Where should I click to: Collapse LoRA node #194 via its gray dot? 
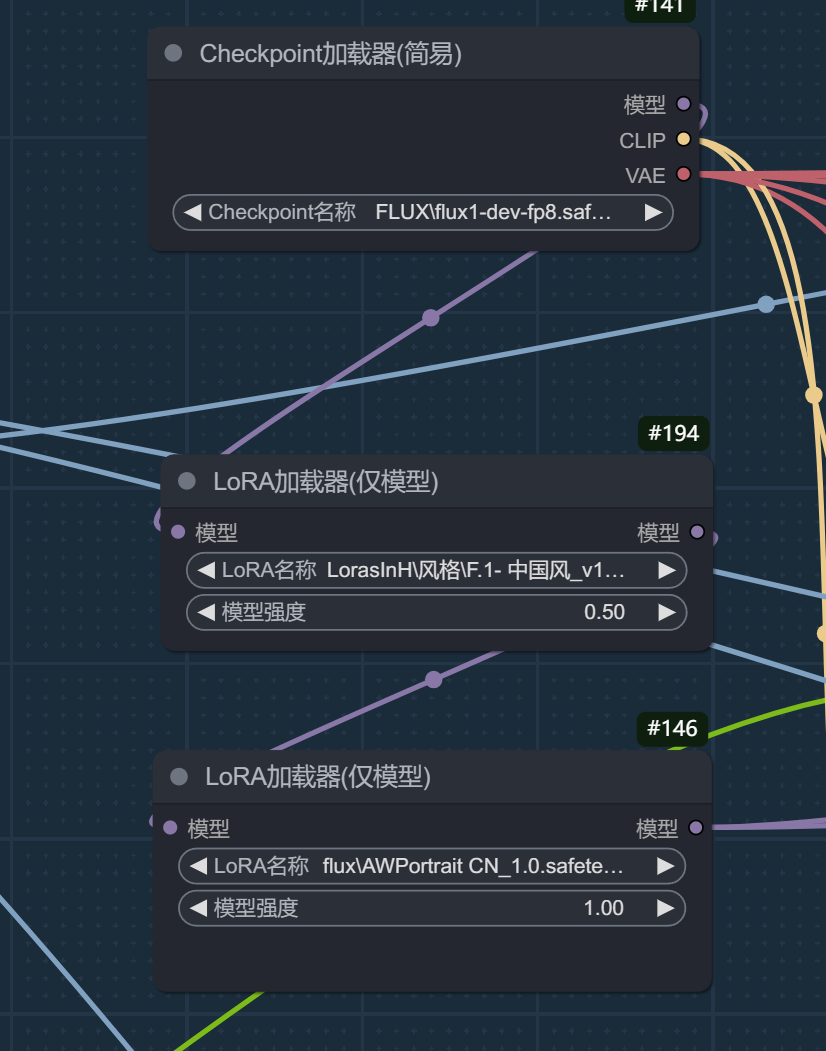(187, 481)
